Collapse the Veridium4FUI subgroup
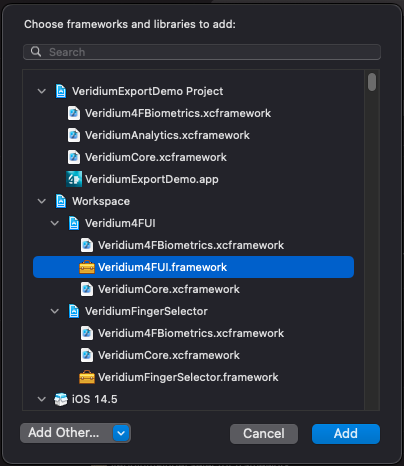 click(x=55, y=223)
